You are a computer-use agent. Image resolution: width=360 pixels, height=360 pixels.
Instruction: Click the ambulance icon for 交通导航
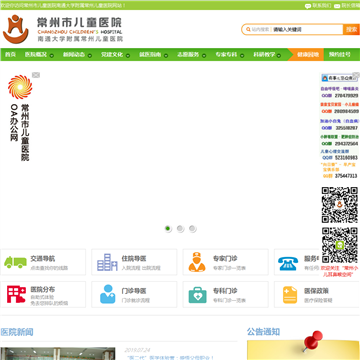pos(15,262)
